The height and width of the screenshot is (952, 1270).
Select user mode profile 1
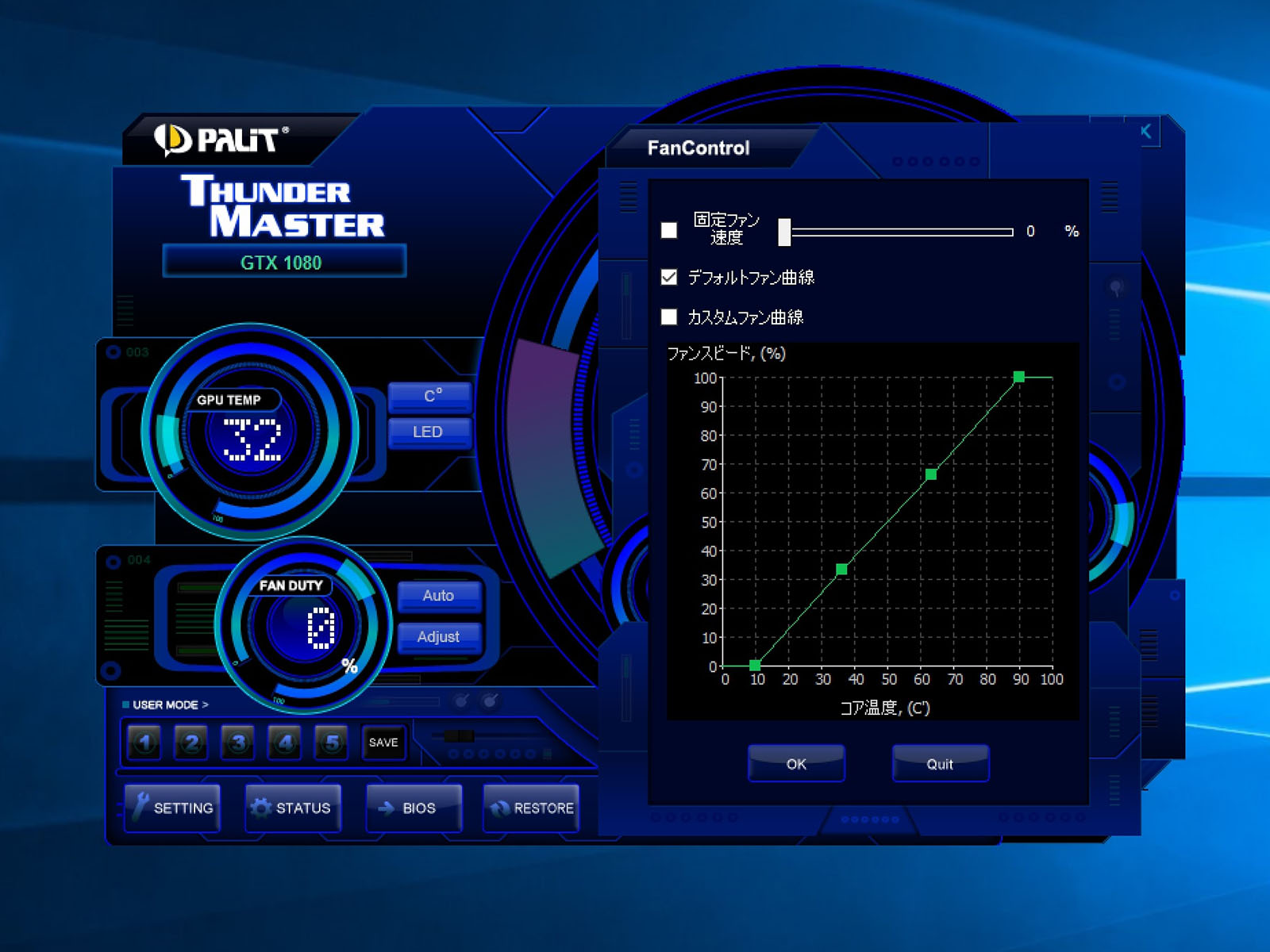pos(144,743)
